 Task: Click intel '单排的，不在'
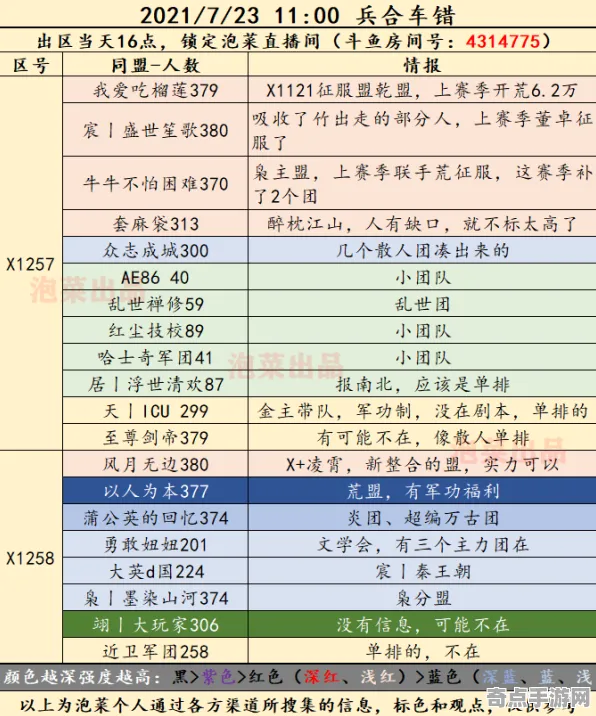tap(422, 651)
